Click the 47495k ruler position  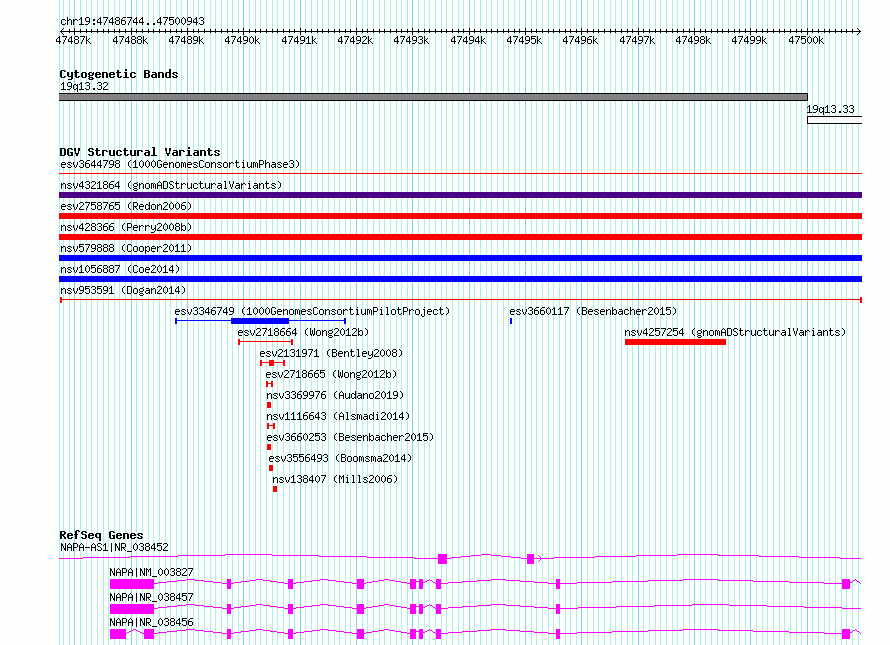[524, 40]
